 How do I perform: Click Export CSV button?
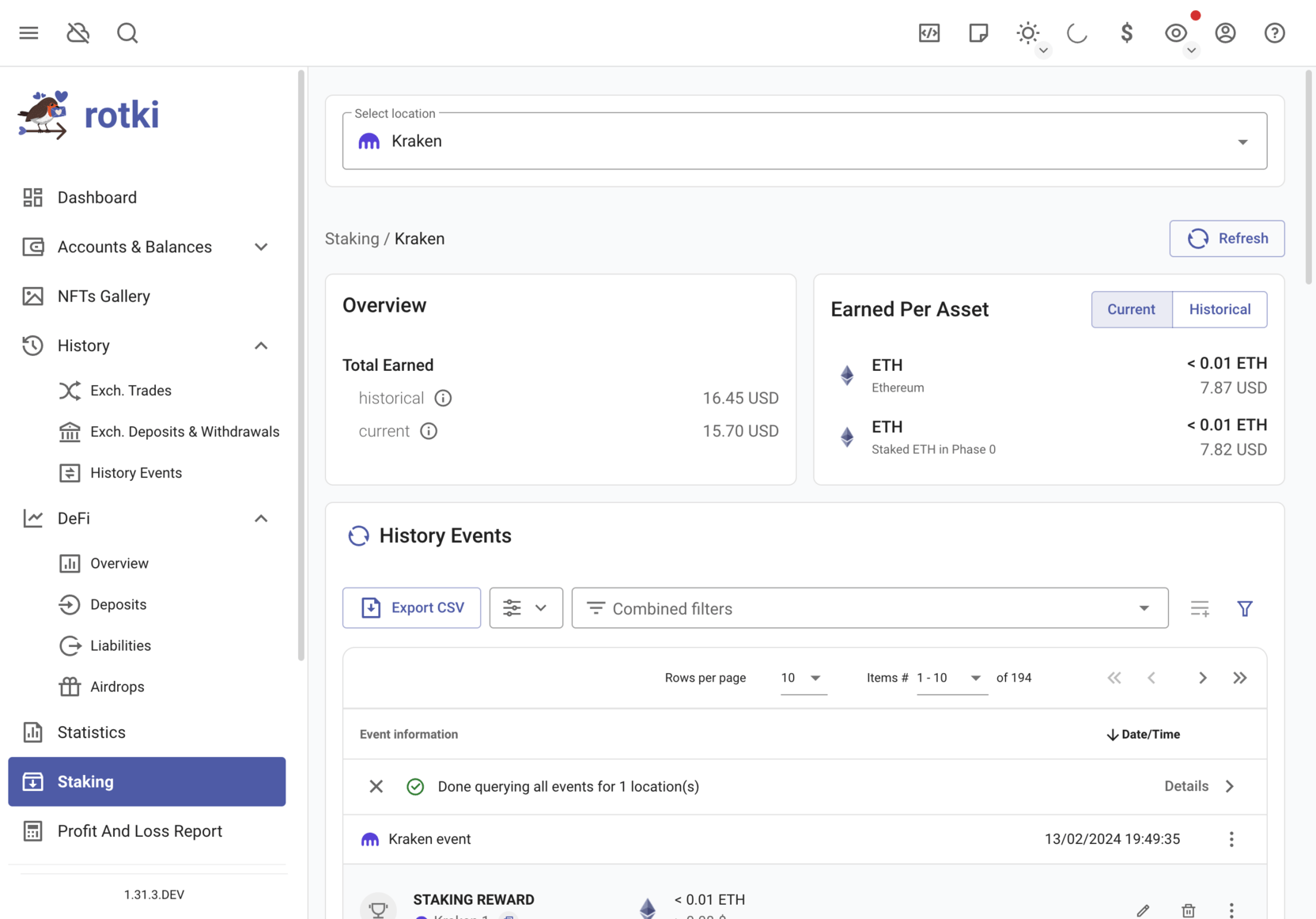[411, 607]
